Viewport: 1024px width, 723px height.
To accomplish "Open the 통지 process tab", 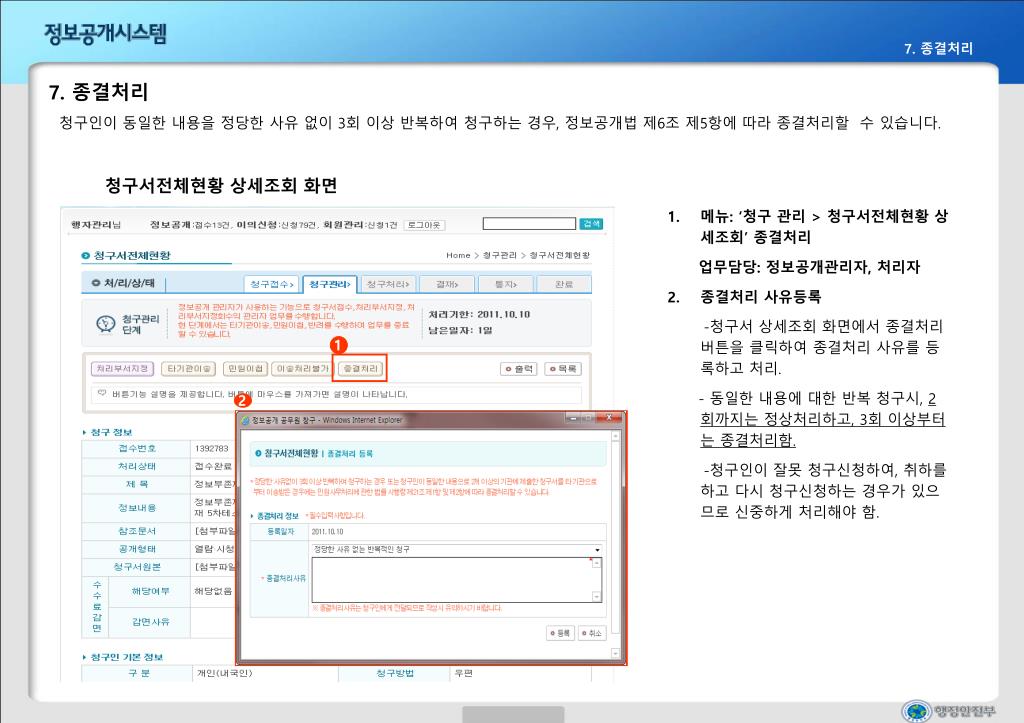I will coord(505,284).
